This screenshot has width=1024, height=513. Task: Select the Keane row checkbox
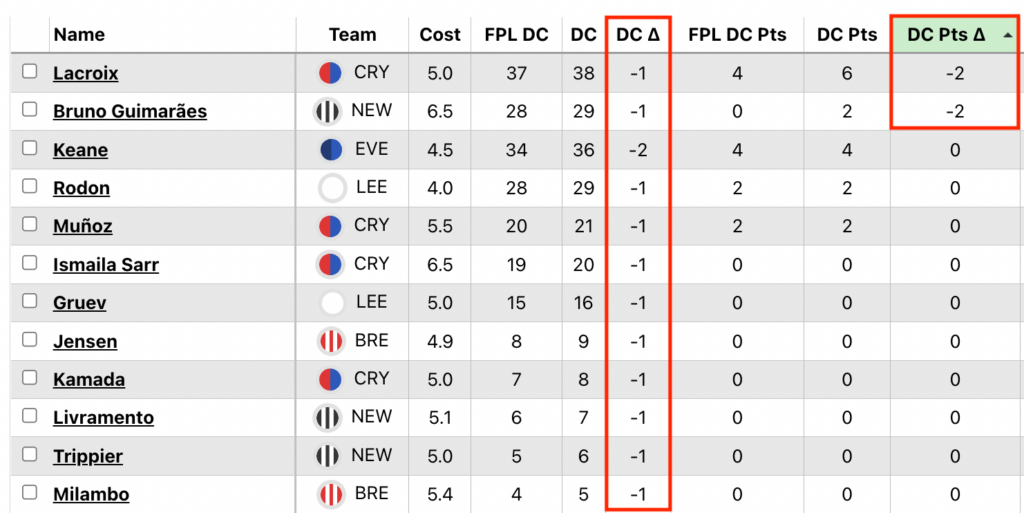30,149
